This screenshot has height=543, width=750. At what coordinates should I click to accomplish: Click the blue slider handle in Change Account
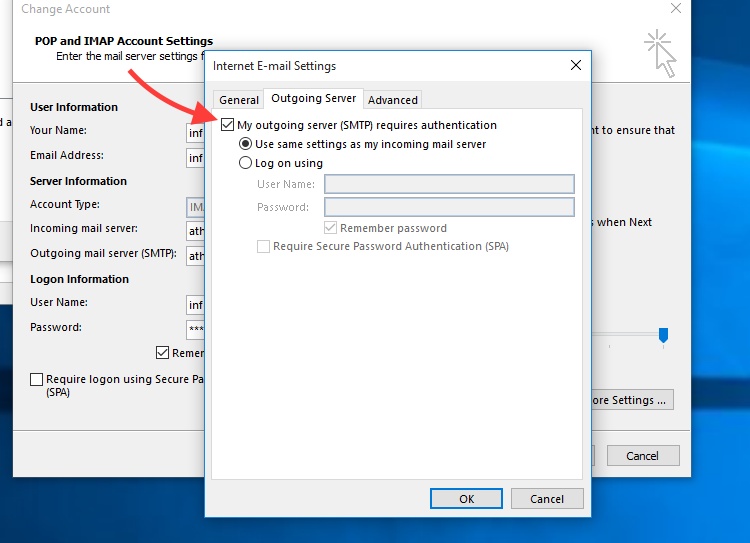tap(663, 335)
